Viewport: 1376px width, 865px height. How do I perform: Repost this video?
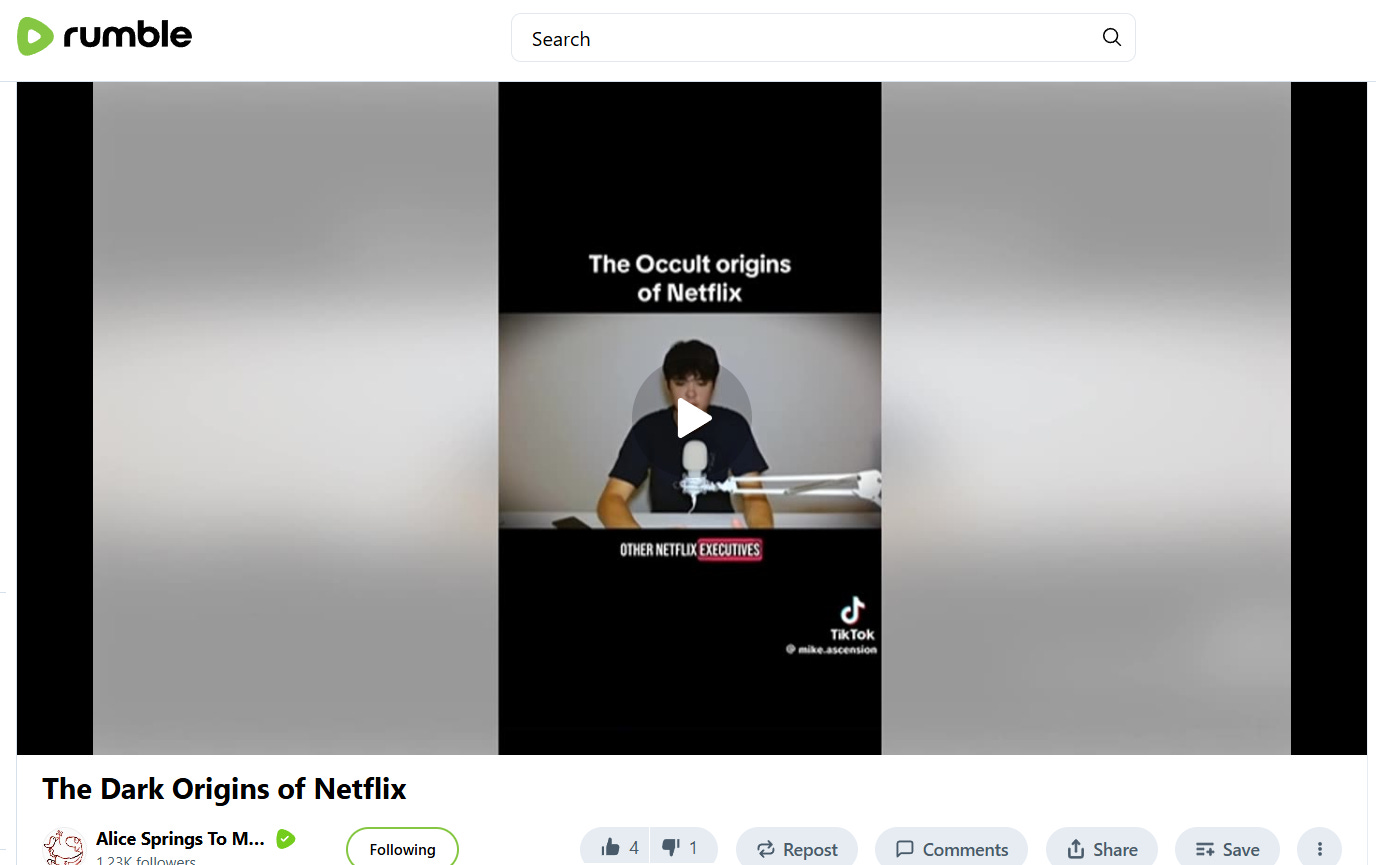point(797,849)
